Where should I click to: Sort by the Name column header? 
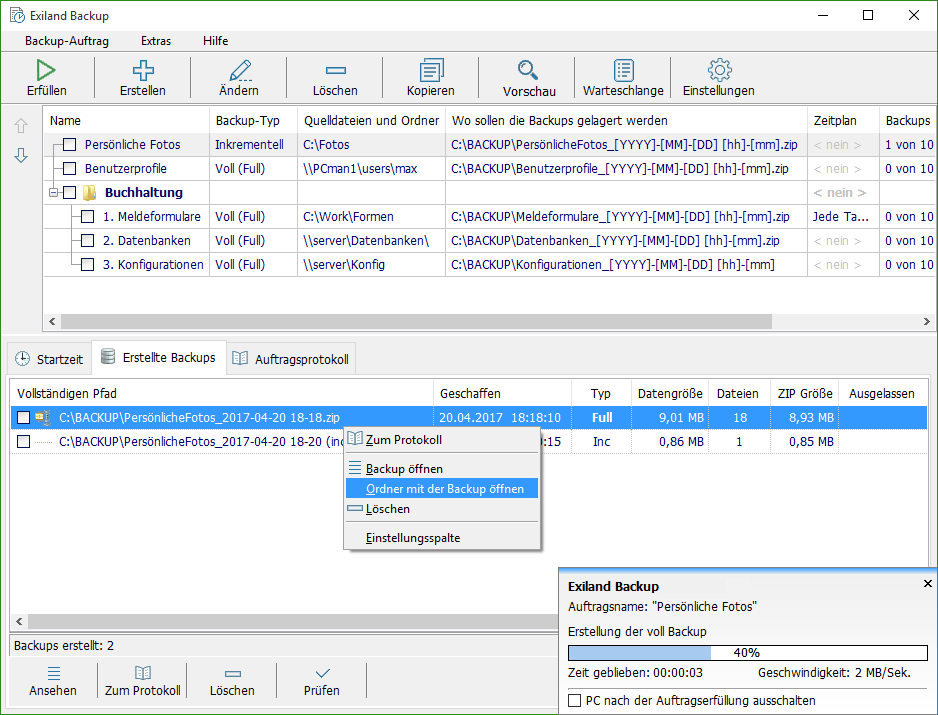pos(126,120)
